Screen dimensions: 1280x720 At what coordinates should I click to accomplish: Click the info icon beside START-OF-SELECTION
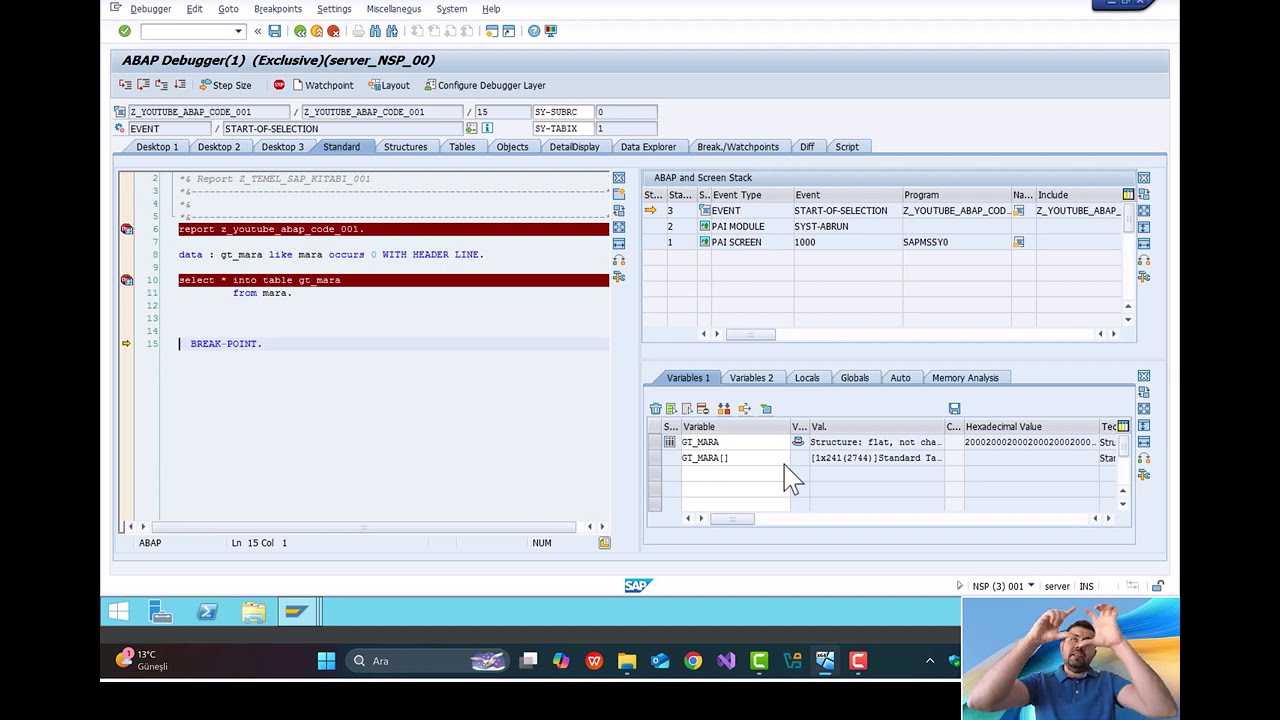[487, 128]
